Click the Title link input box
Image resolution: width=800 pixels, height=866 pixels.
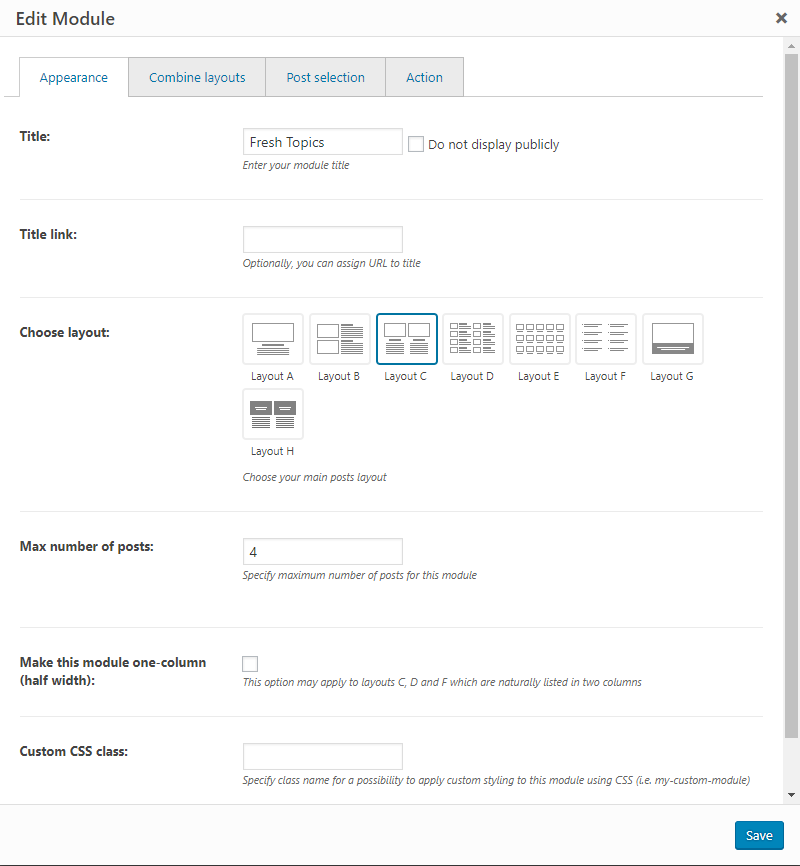point(322,239)
